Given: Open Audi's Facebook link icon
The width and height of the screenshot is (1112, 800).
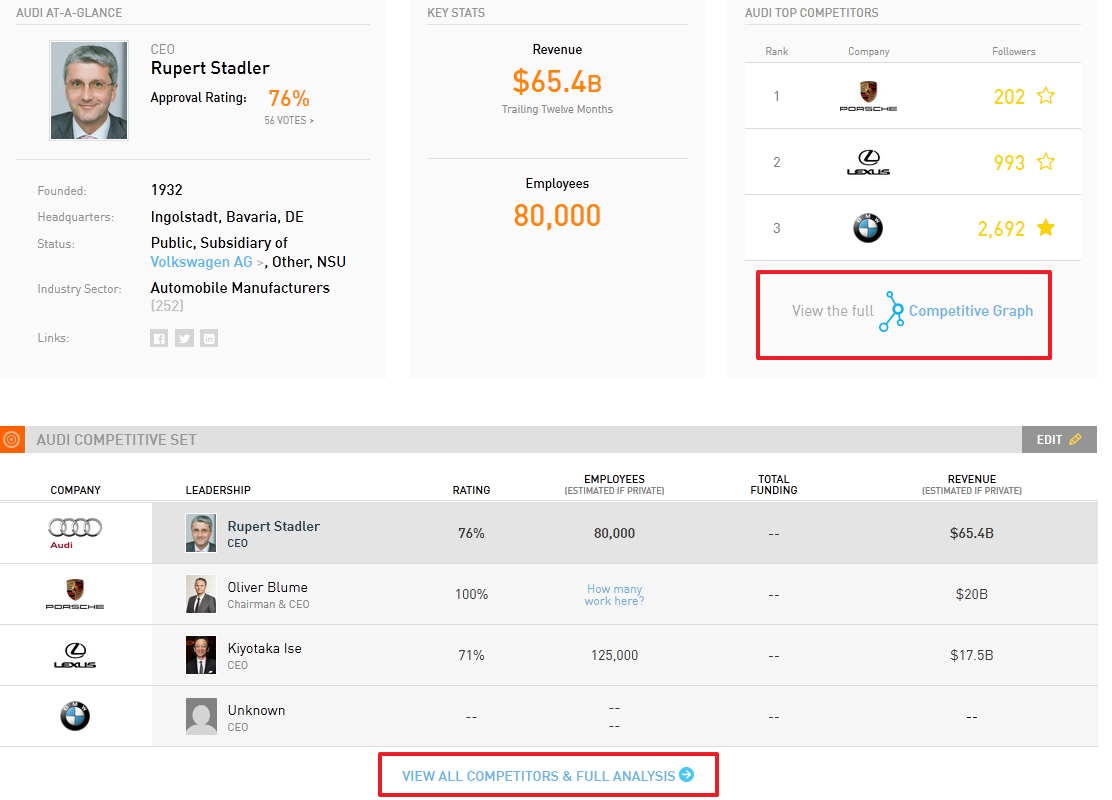Looking at the screenshot, I should pos(159,338).
